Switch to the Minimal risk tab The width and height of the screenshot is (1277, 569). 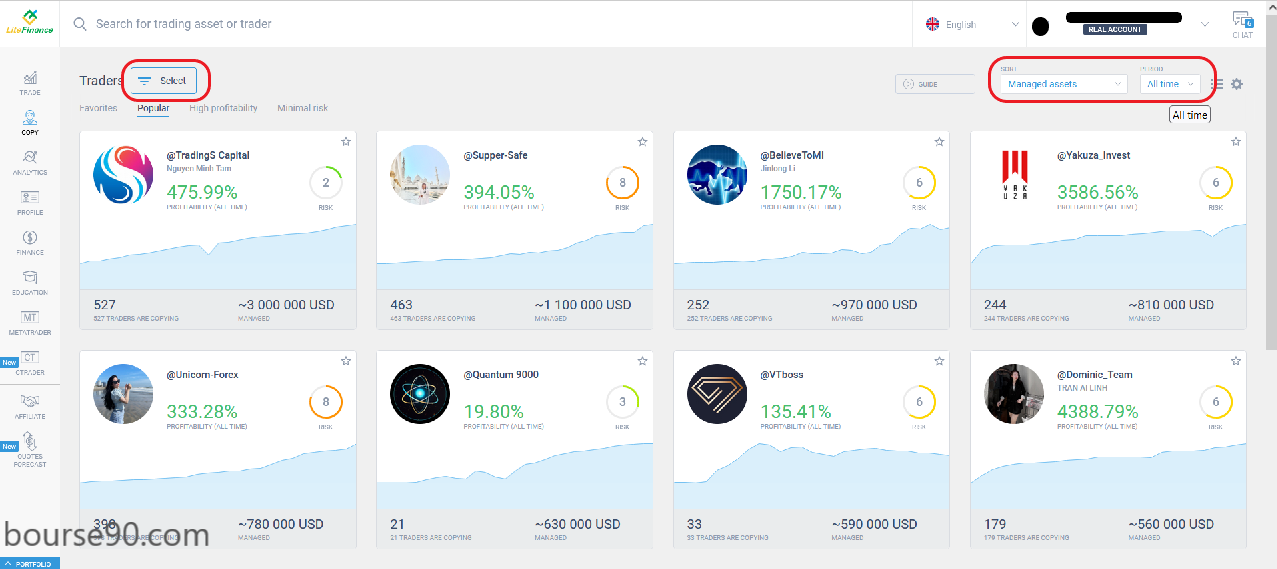[x=302, y=108]
